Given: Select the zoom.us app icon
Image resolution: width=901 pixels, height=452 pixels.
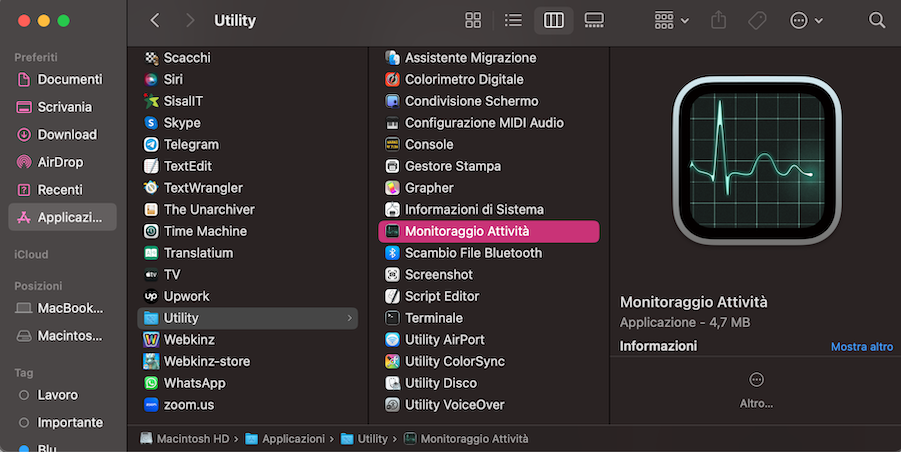Looking at the screenshot, I should click(x=151, y=405).
